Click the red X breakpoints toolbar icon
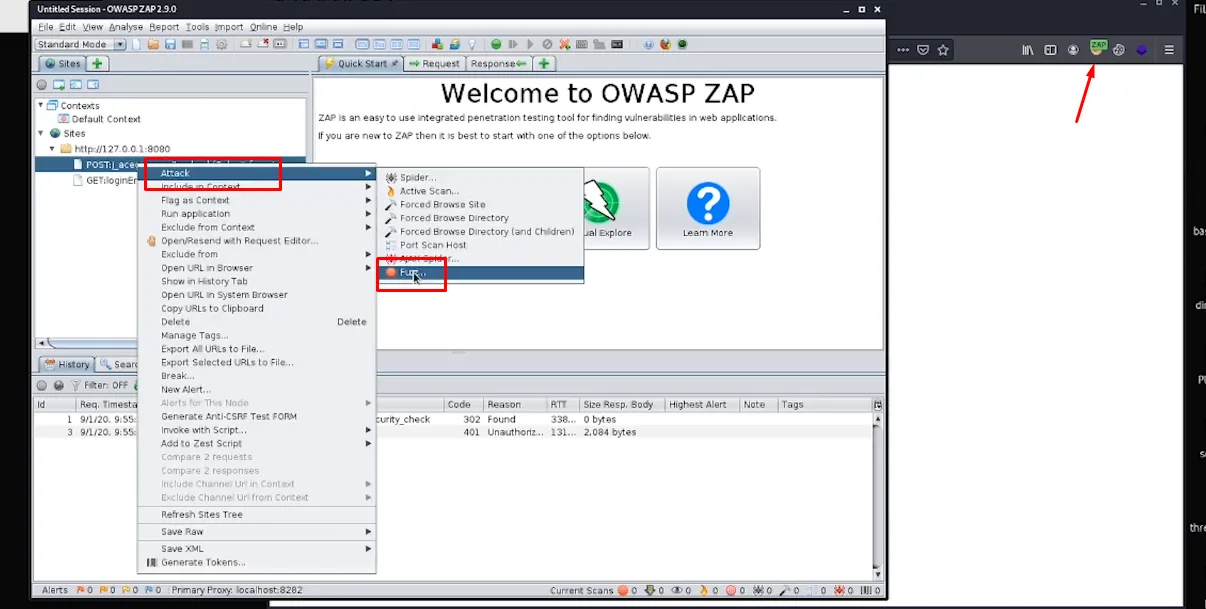 (564, 44)
